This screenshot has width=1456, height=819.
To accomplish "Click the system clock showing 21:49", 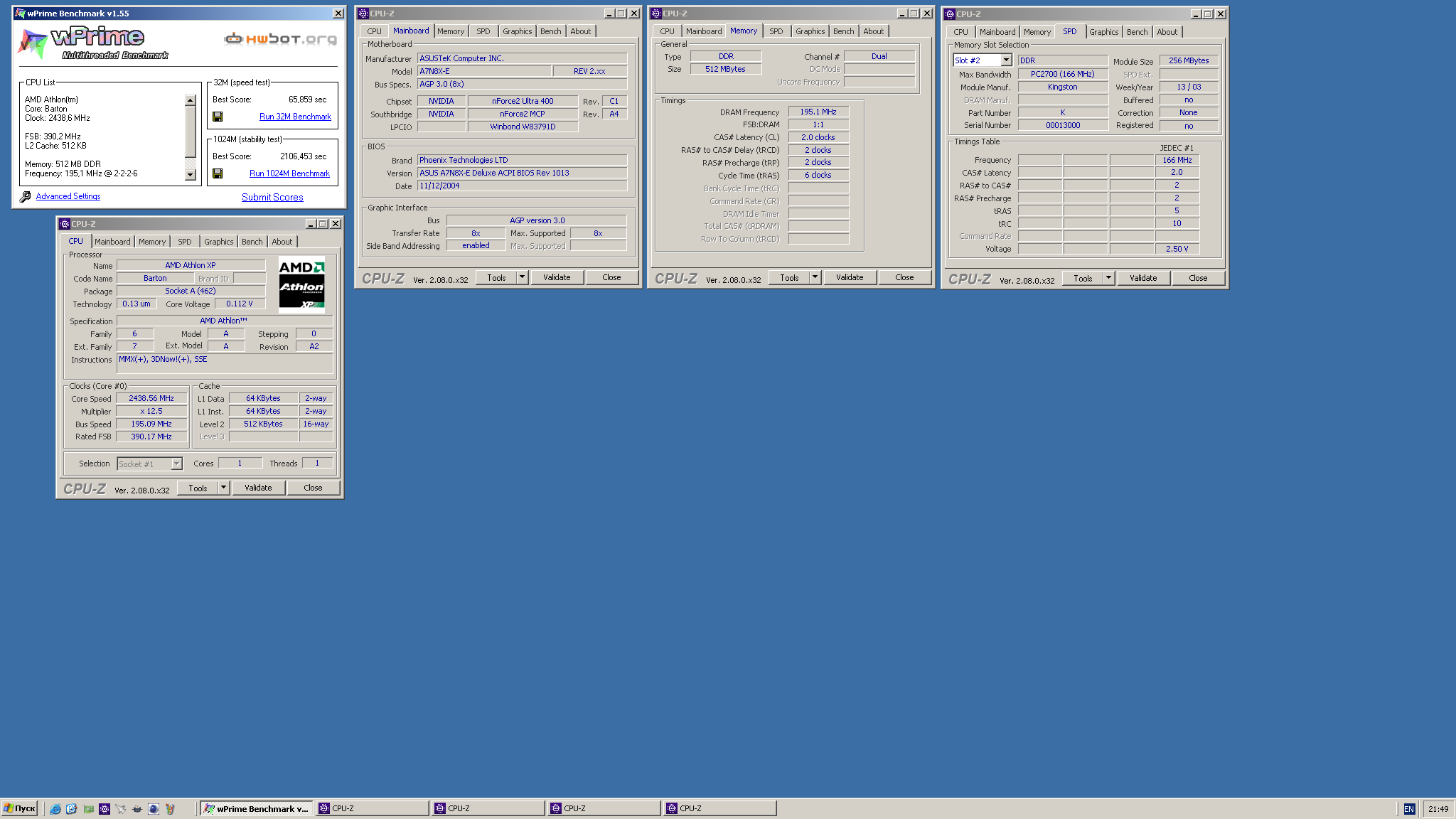I will pos(1438,809).
